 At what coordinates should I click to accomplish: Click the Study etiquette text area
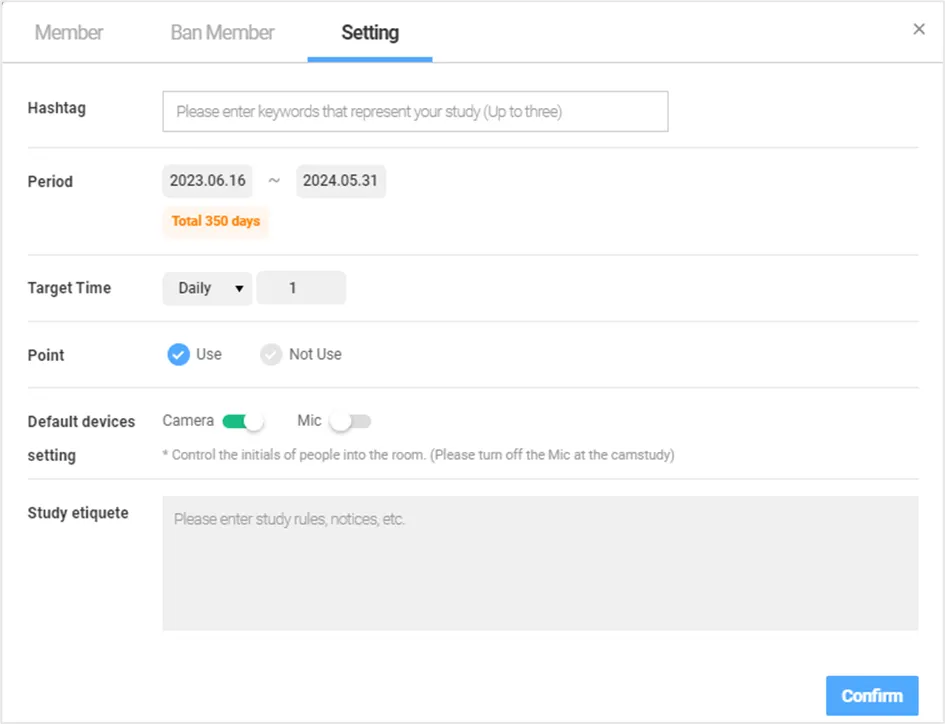[x=540, y=563]
